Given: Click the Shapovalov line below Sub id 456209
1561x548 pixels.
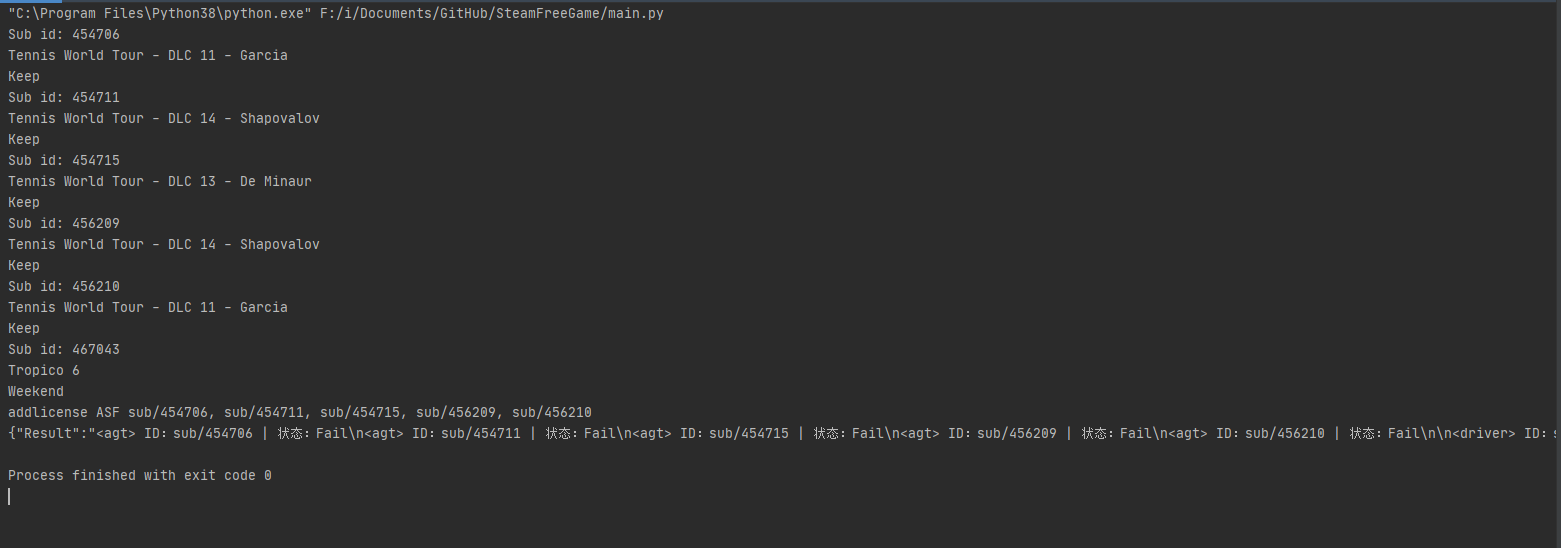Looking at the screenshot, I should 163,244.
